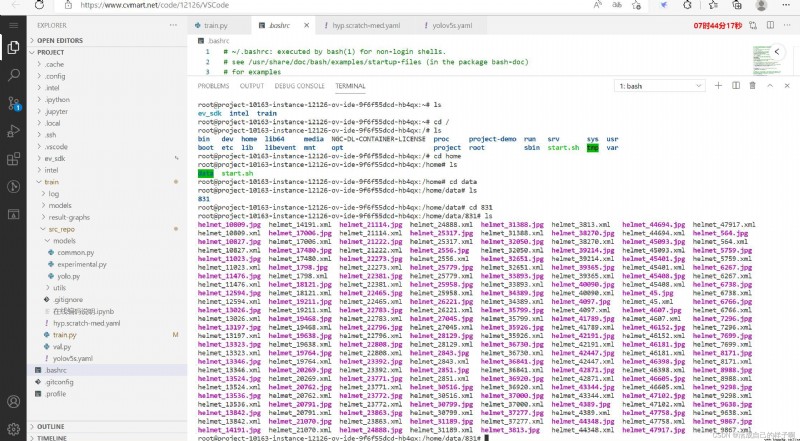Screen dimensions: 800x441
Task: Open Explorer's more actions ellipsis
Action: pyautogui.click(x=173, y=25)
